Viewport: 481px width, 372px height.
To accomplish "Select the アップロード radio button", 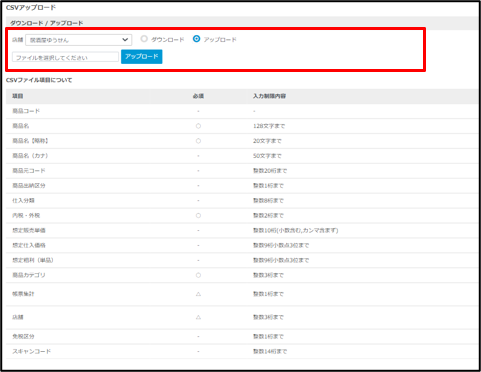I will point(197,39).
